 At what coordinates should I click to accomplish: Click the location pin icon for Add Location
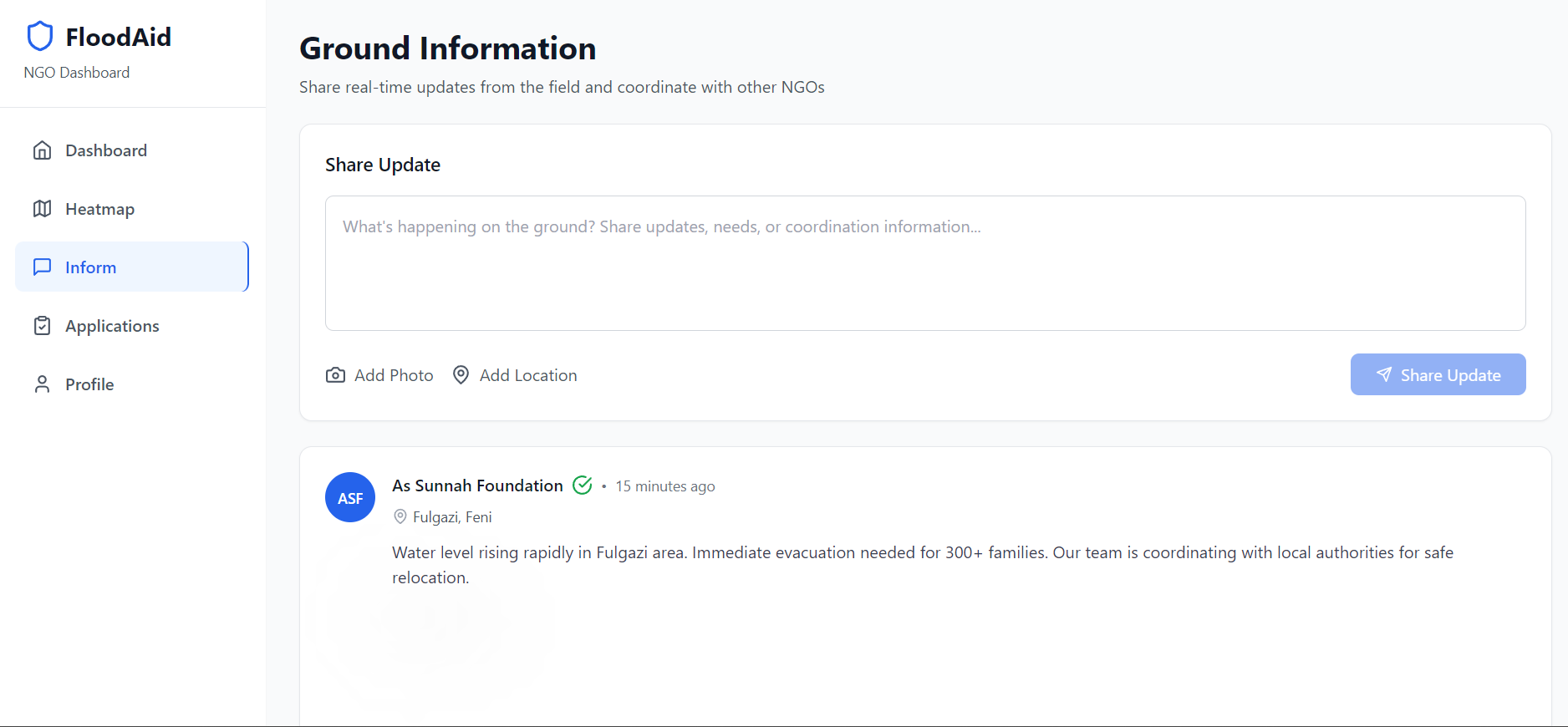point(461,375)
